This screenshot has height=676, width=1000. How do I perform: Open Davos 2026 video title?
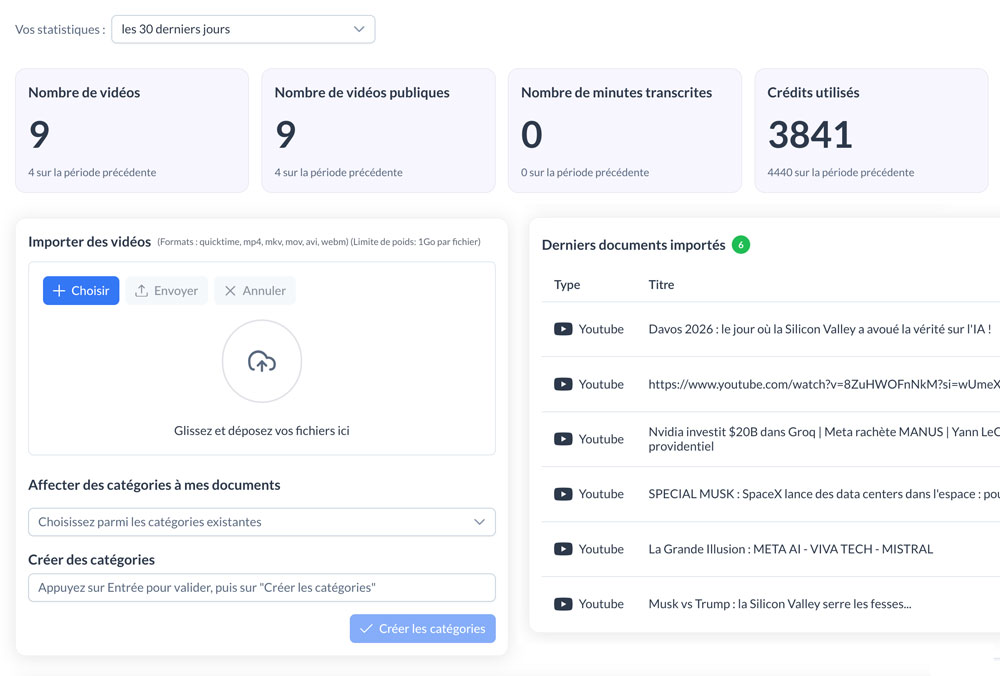tap(819, 329)
